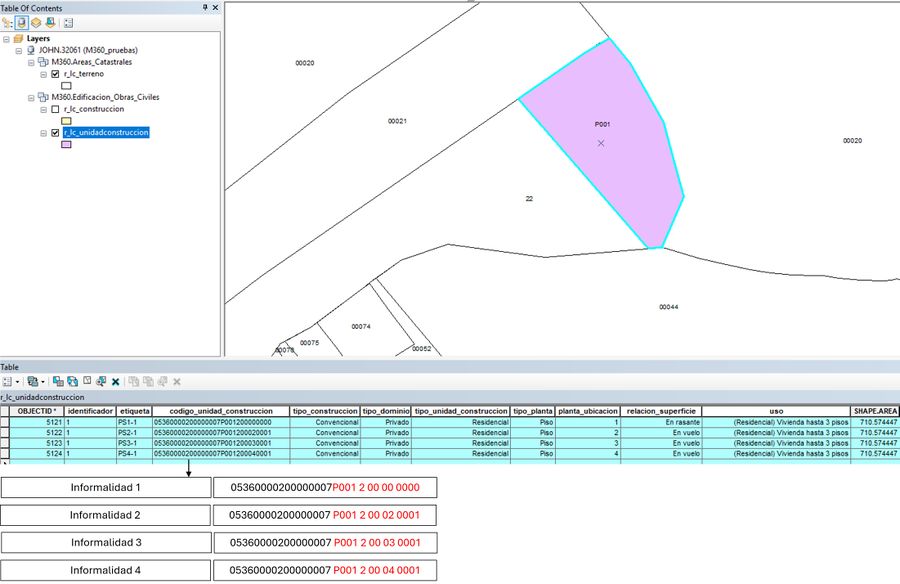Click the second greyed-out paste icon in table toolbar
Image resolution: width=900 pixels, height=584 pixels.
[148, 381]
